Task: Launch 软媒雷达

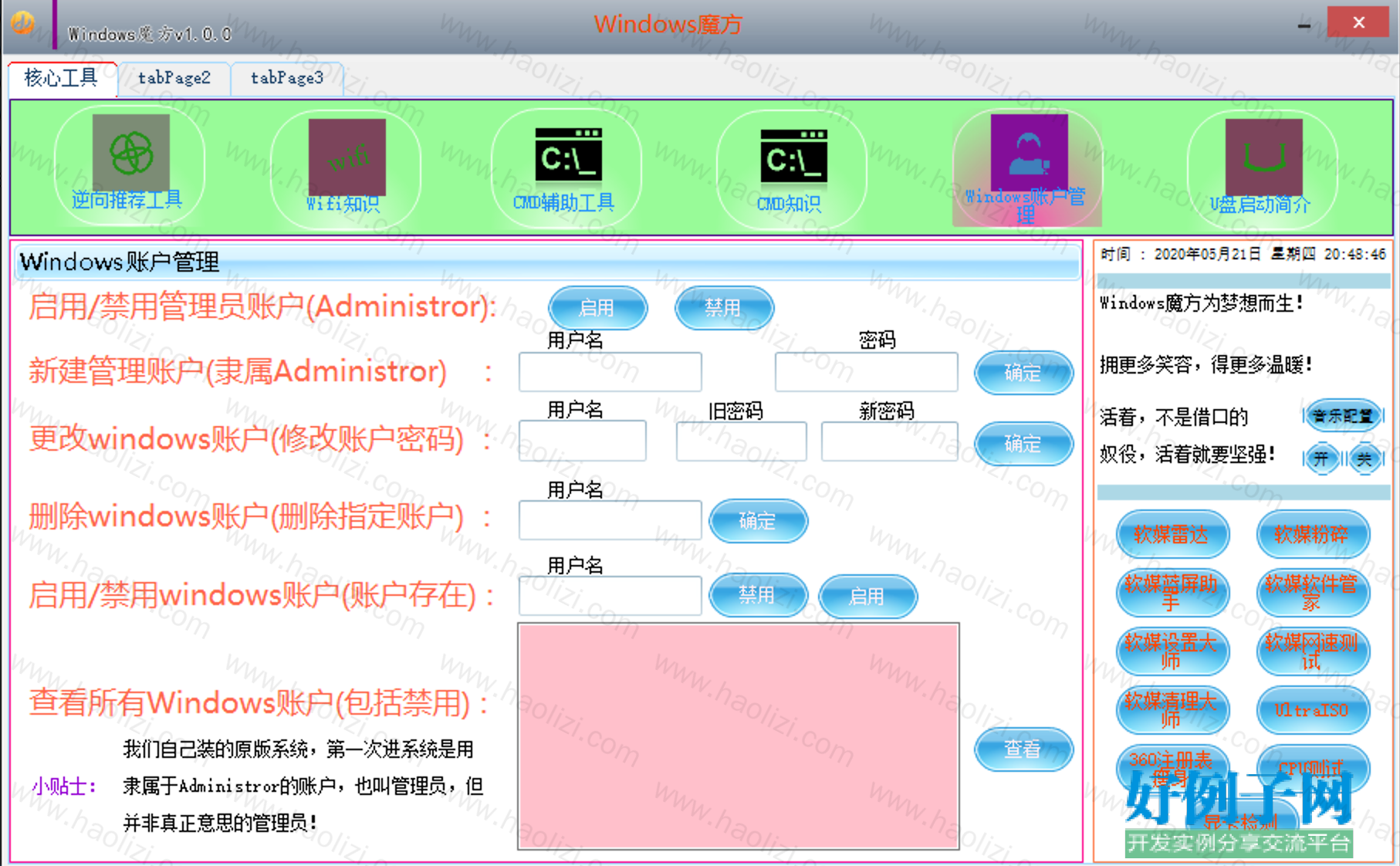Action: click(1172, 534)
